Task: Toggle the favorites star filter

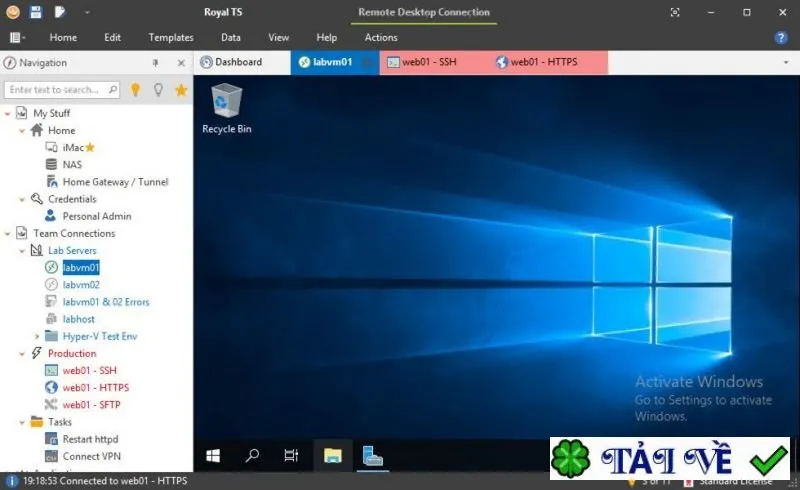Action: 181,90
